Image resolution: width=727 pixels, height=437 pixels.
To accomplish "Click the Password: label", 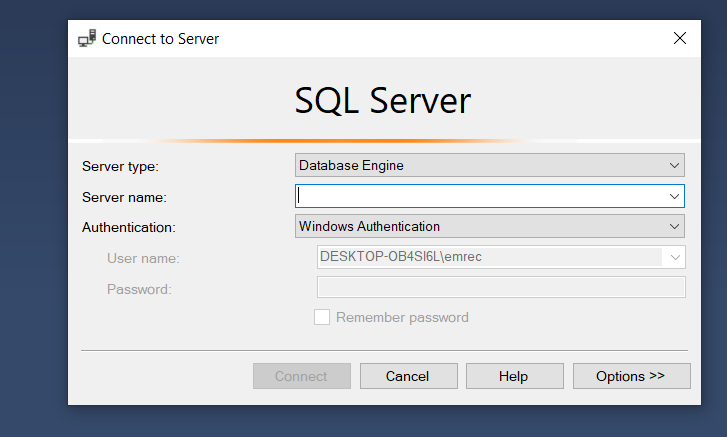I will pyautogui.click(x=139, y=289).
